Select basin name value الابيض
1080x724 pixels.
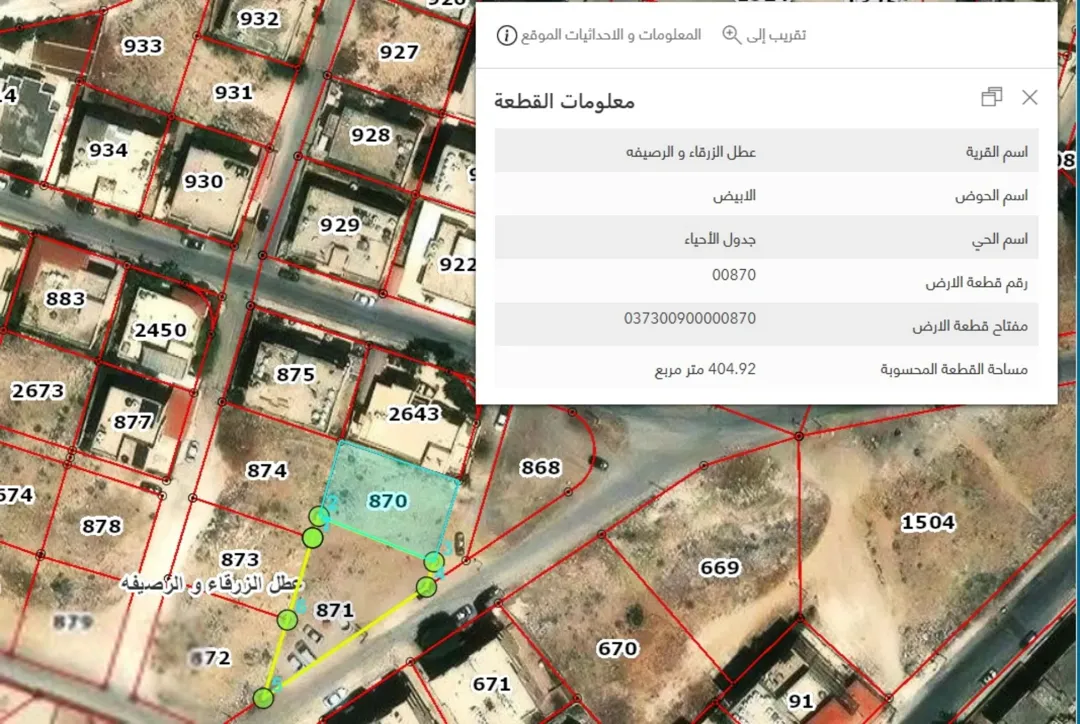pos(734,196)
